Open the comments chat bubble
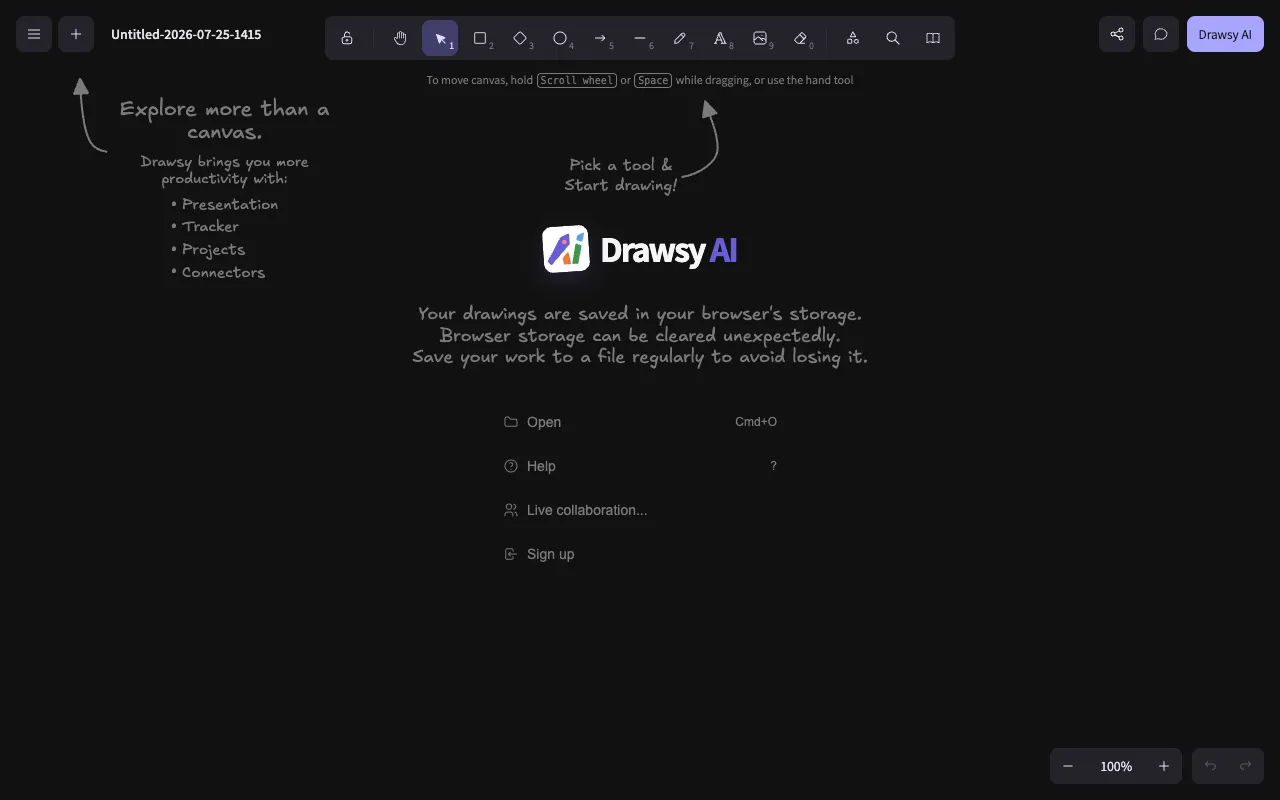The height and width of the screenshot is (800, 1280). click(1161, 34)
